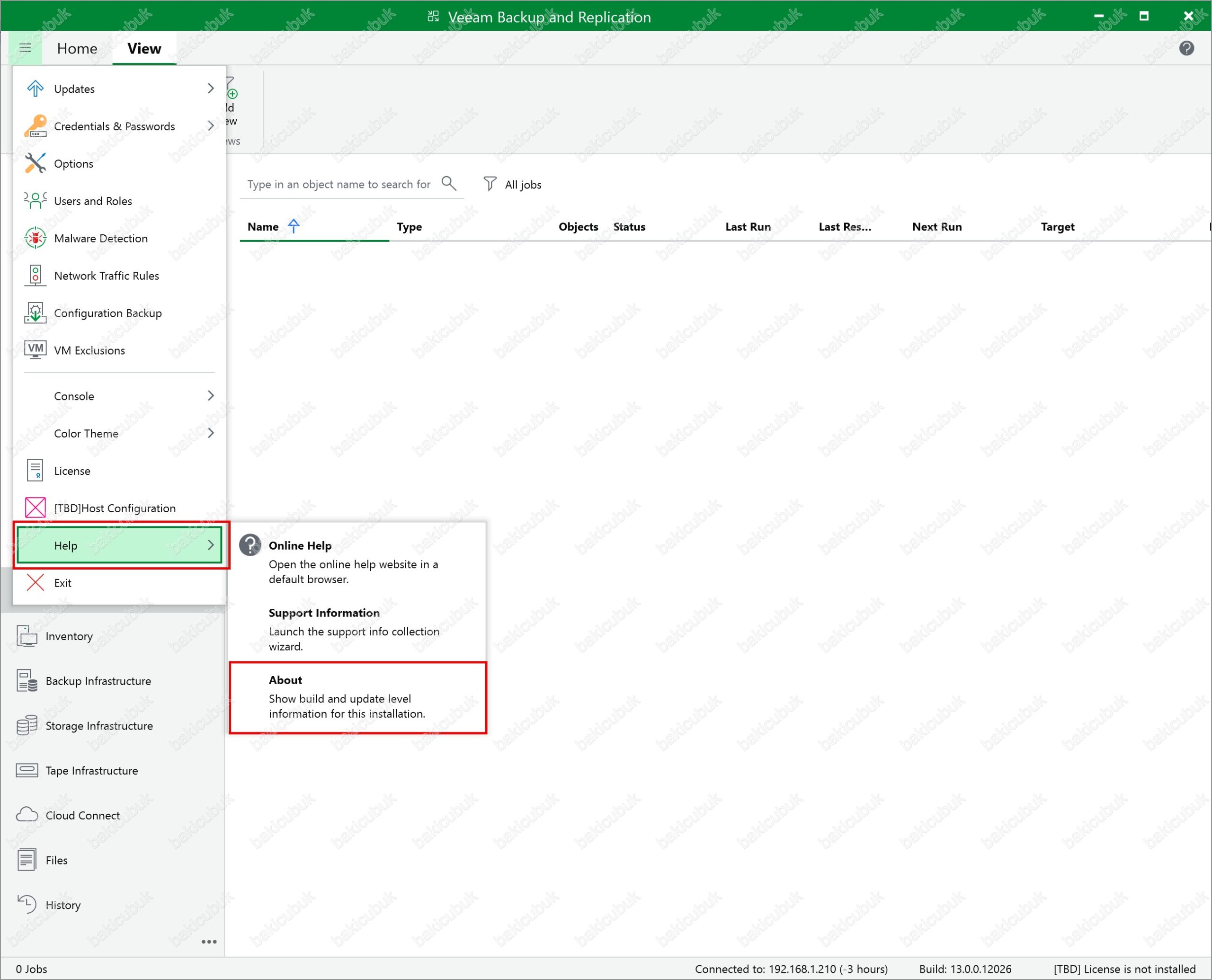1212x980 pixels.
Task: Switch to the View ribbon tab
Action: [x=144, y=49]
